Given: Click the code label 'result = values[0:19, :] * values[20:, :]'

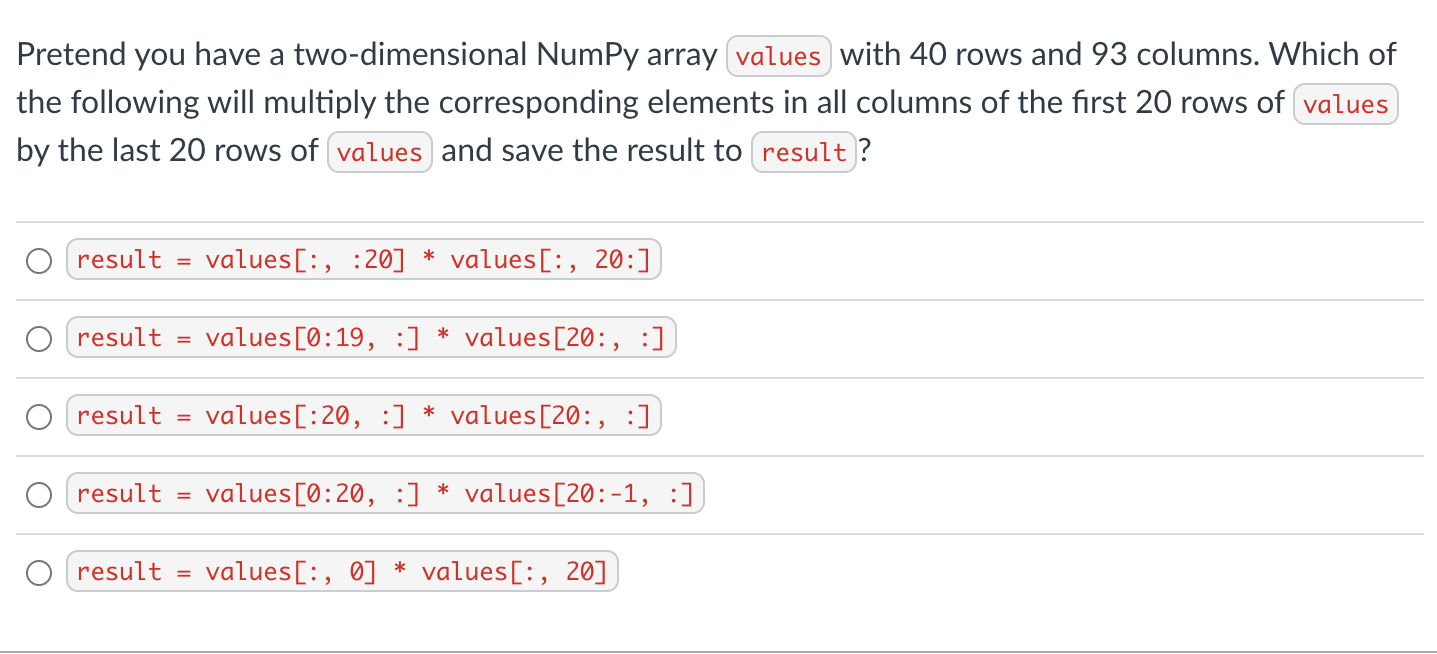Looking at the screenshot, I should click(371, 338).
